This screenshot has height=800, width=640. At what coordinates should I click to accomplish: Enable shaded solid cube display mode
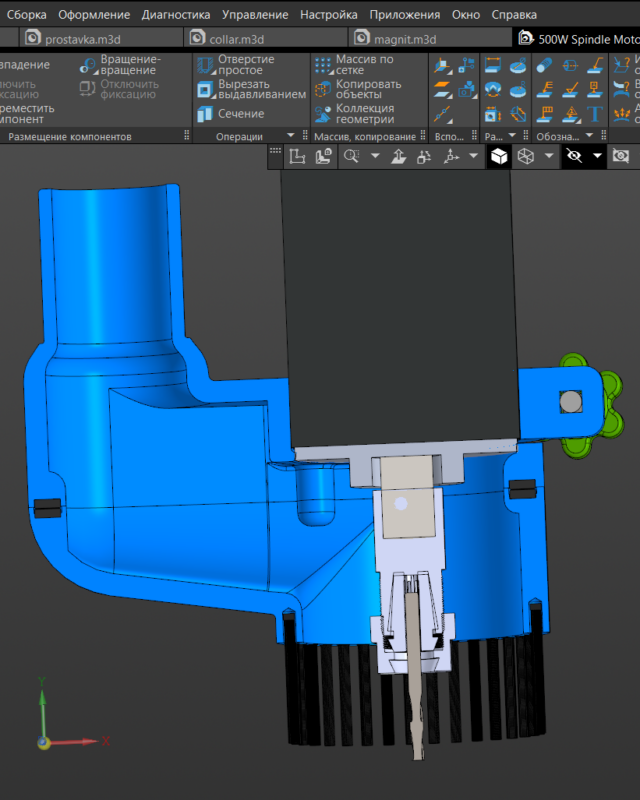pyautogui.click(x=498, y=156)
